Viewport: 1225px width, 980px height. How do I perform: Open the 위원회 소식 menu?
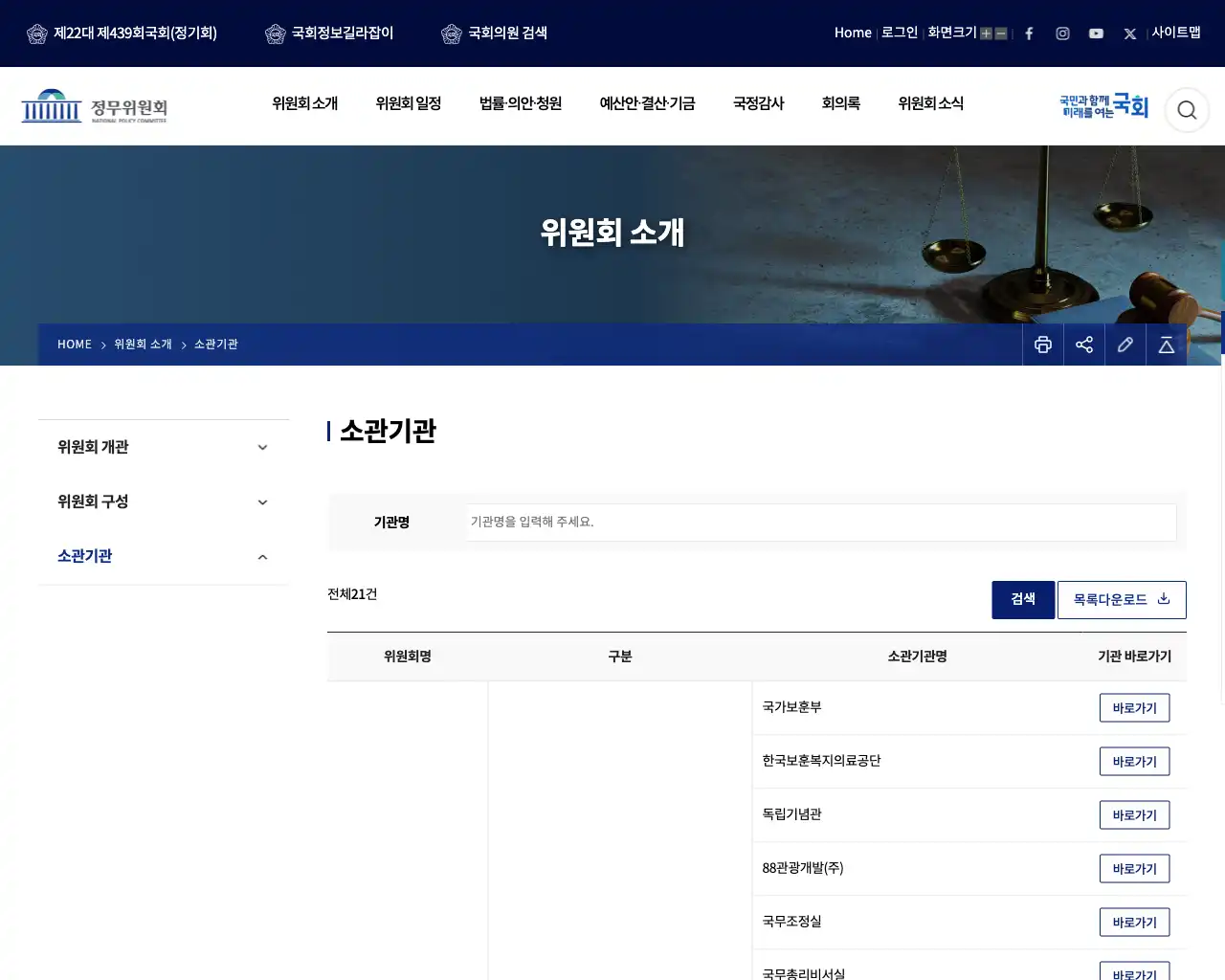coord(931,103)
